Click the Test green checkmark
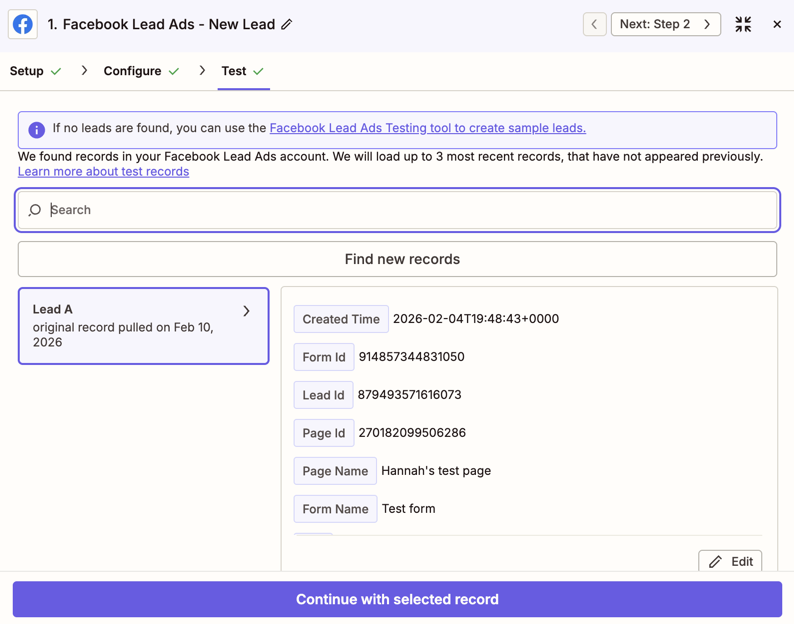The width and height of the screenshot is (794, 624). click(258, 71)
